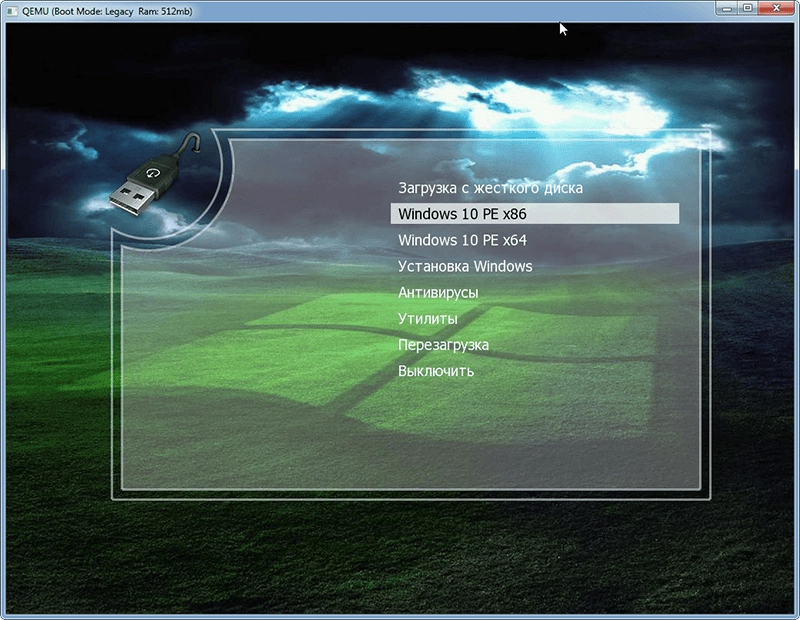Open the Установка Windows menu entry
800x620 pixels.
click(465, 266)
